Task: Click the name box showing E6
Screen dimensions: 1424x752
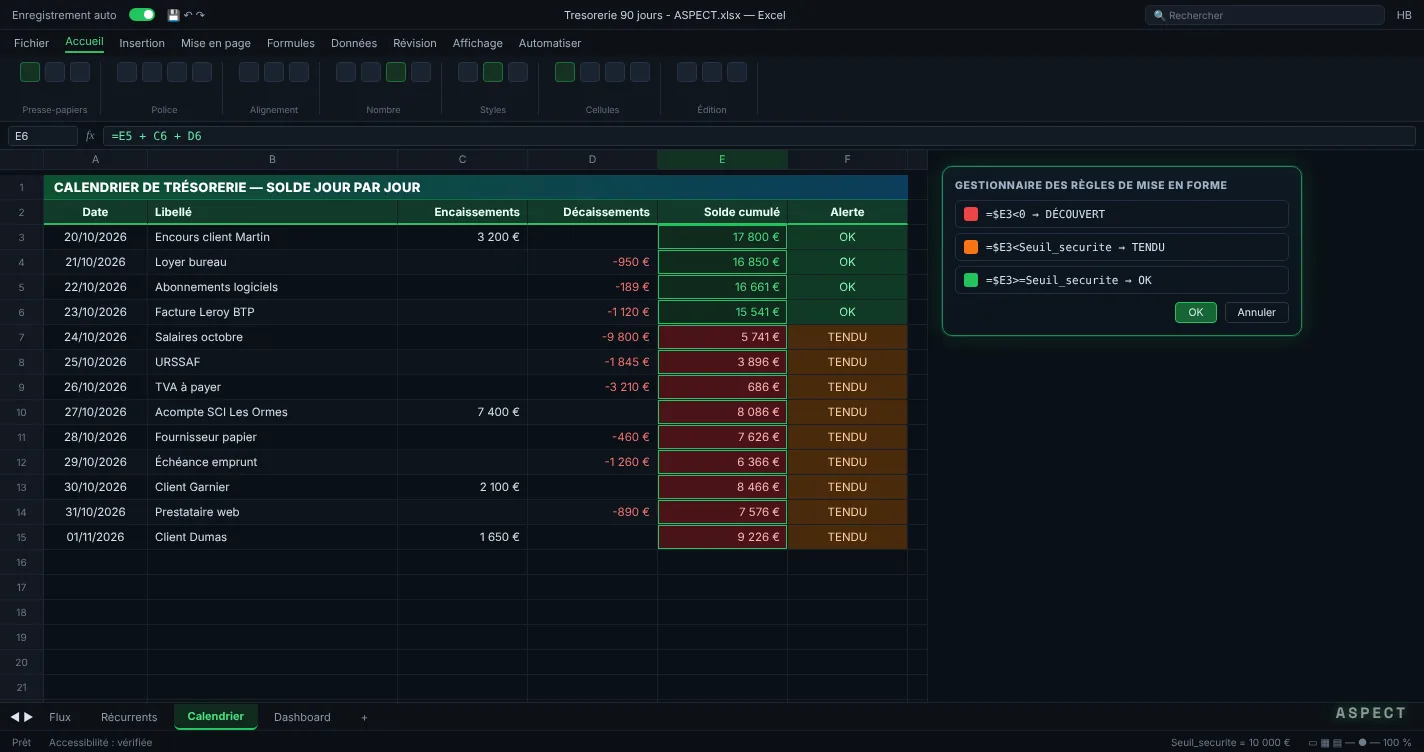Action: 43,136
